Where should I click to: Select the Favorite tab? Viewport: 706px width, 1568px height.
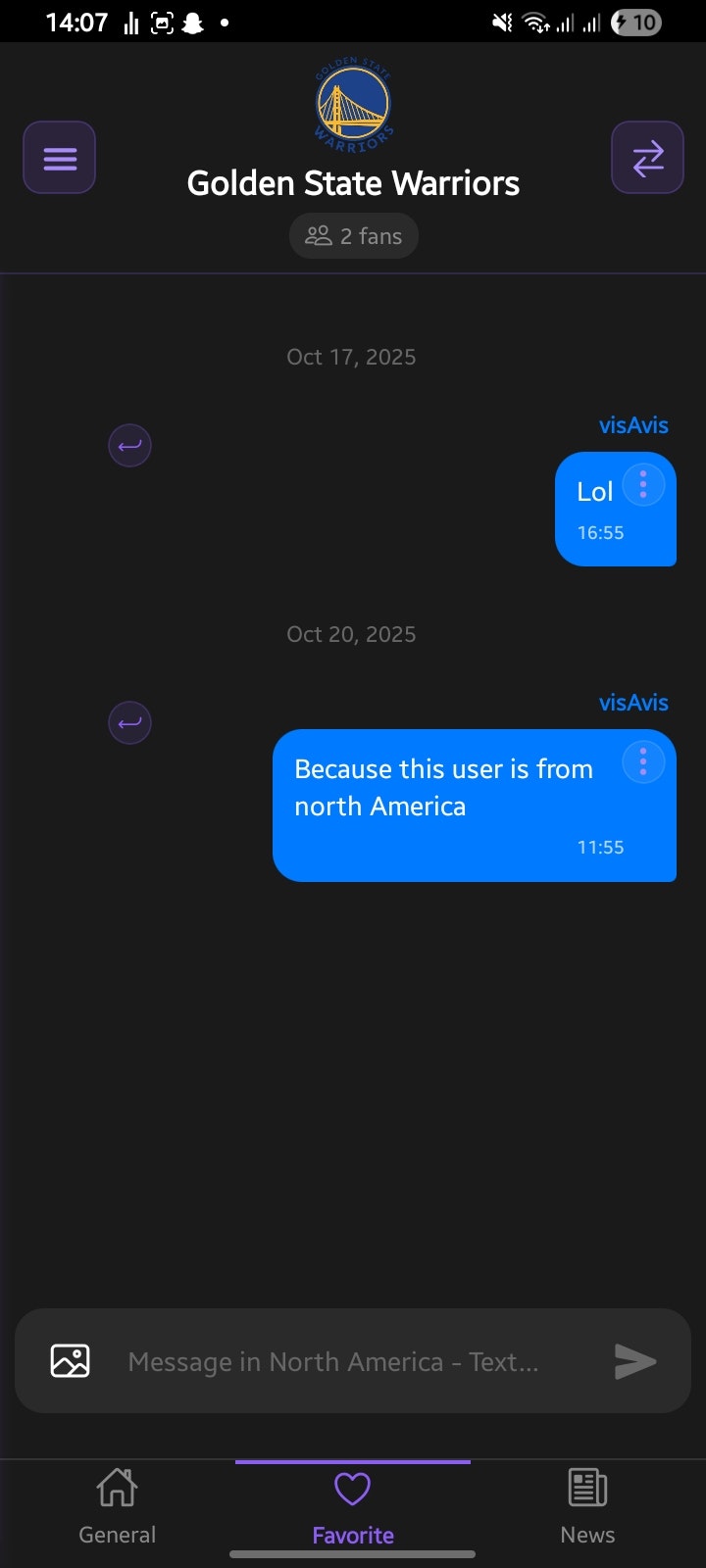tap(353, 1506)
